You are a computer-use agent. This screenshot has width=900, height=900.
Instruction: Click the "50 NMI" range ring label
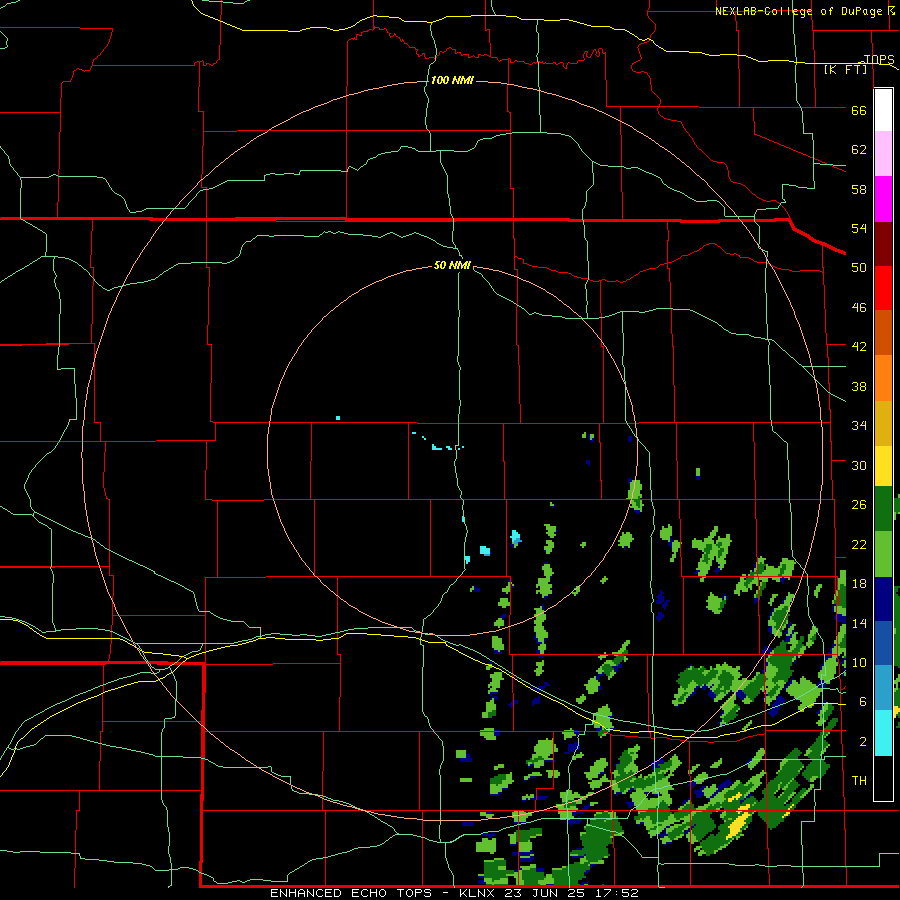(x=452, y=265)
